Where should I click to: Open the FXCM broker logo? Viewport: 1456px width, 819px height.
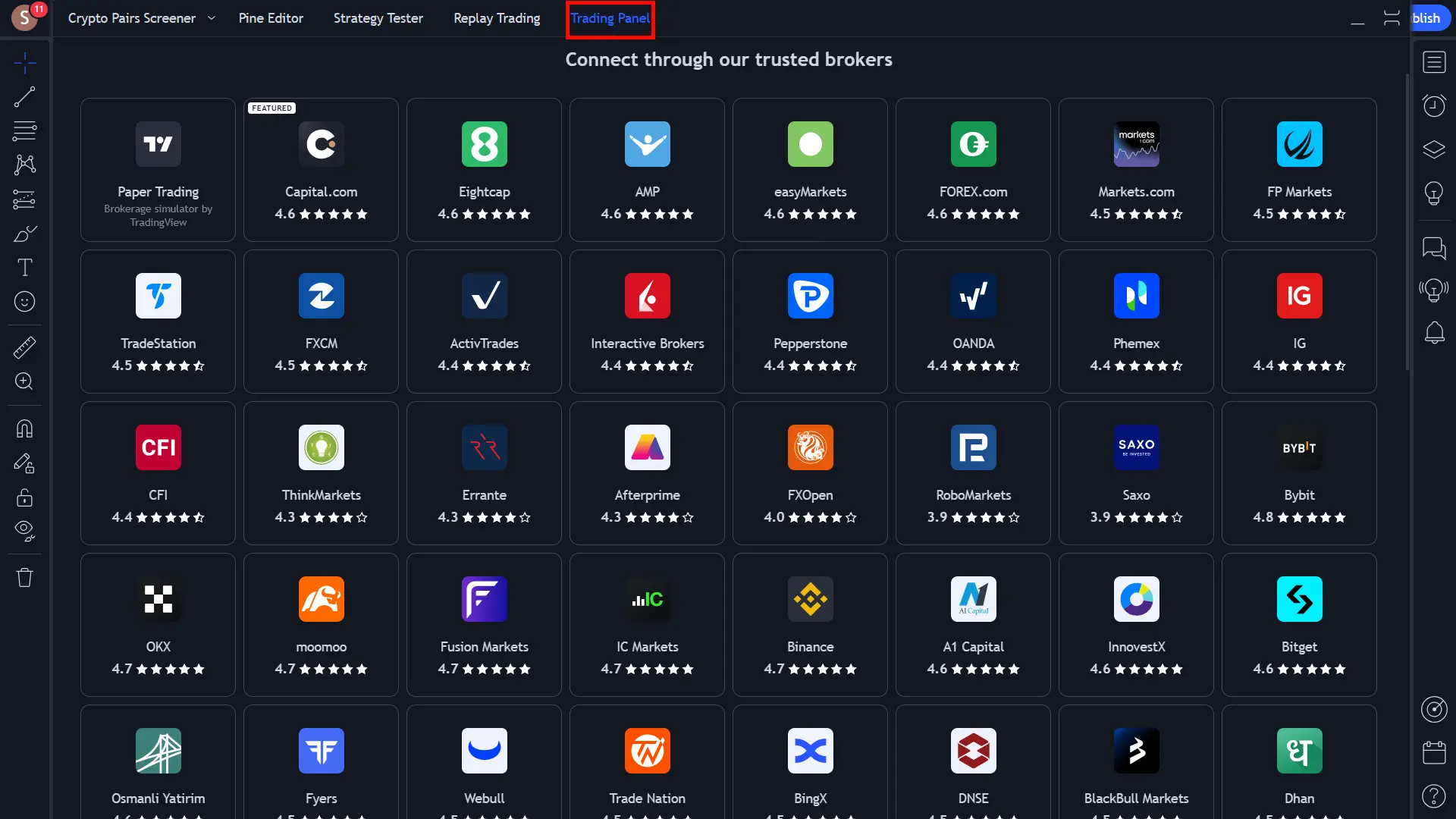point(321,296)
